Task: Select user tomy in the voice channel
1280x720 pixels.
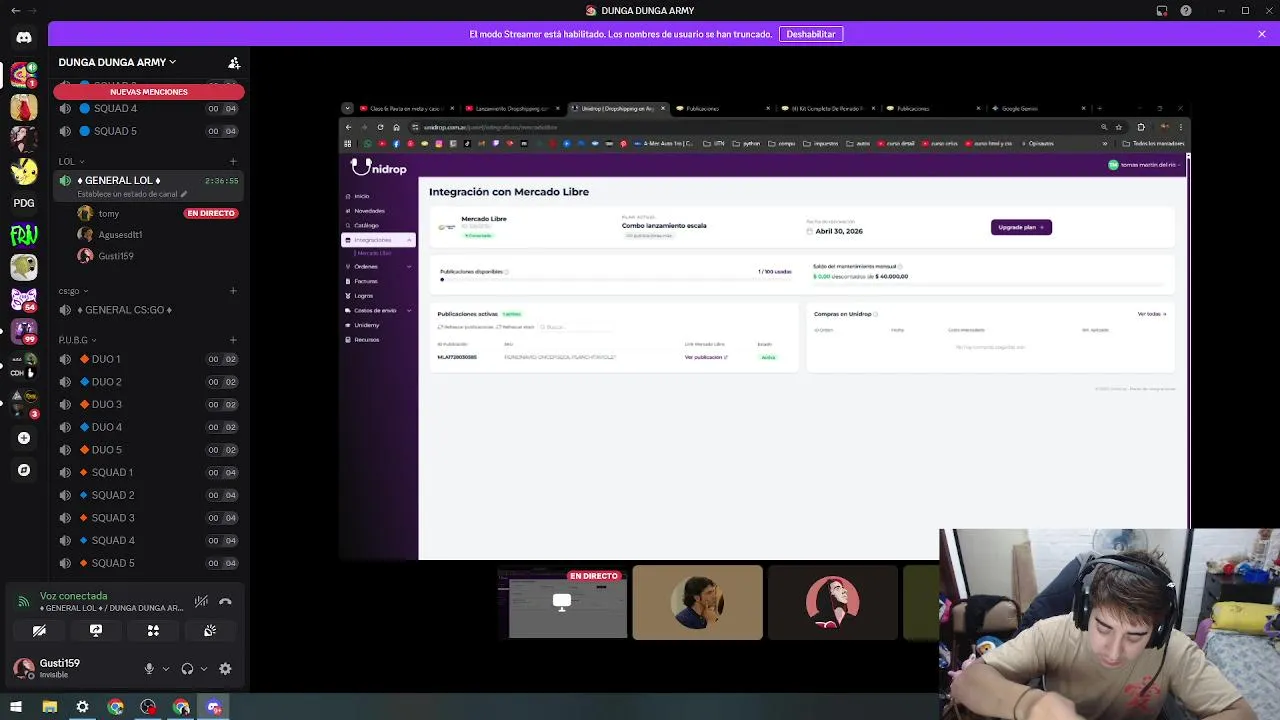Action: pos(109,213)
